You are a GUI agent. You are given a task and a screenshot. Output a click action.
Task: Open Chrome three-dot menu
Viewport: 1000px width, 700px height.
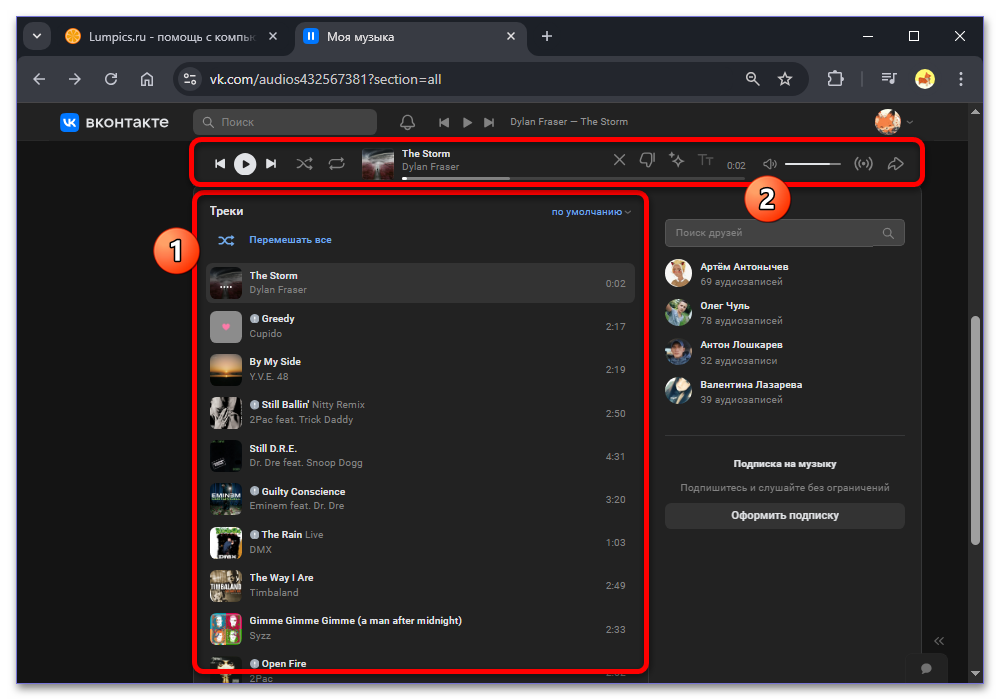point(960,79)
